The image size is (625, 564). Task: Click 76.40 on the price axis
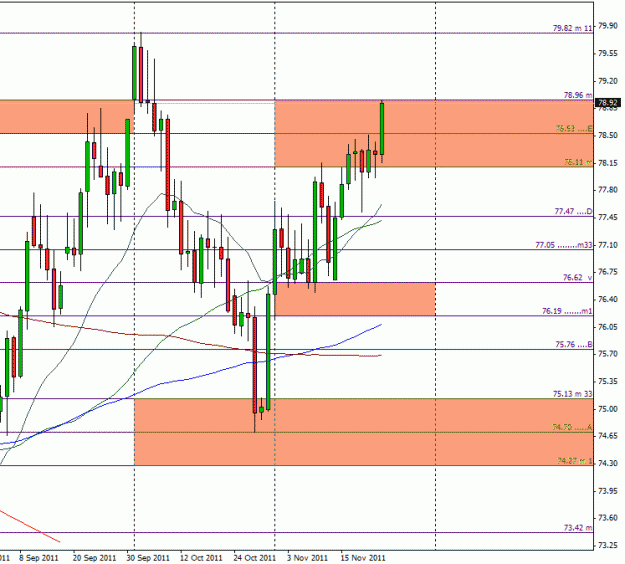pos(608,300)
